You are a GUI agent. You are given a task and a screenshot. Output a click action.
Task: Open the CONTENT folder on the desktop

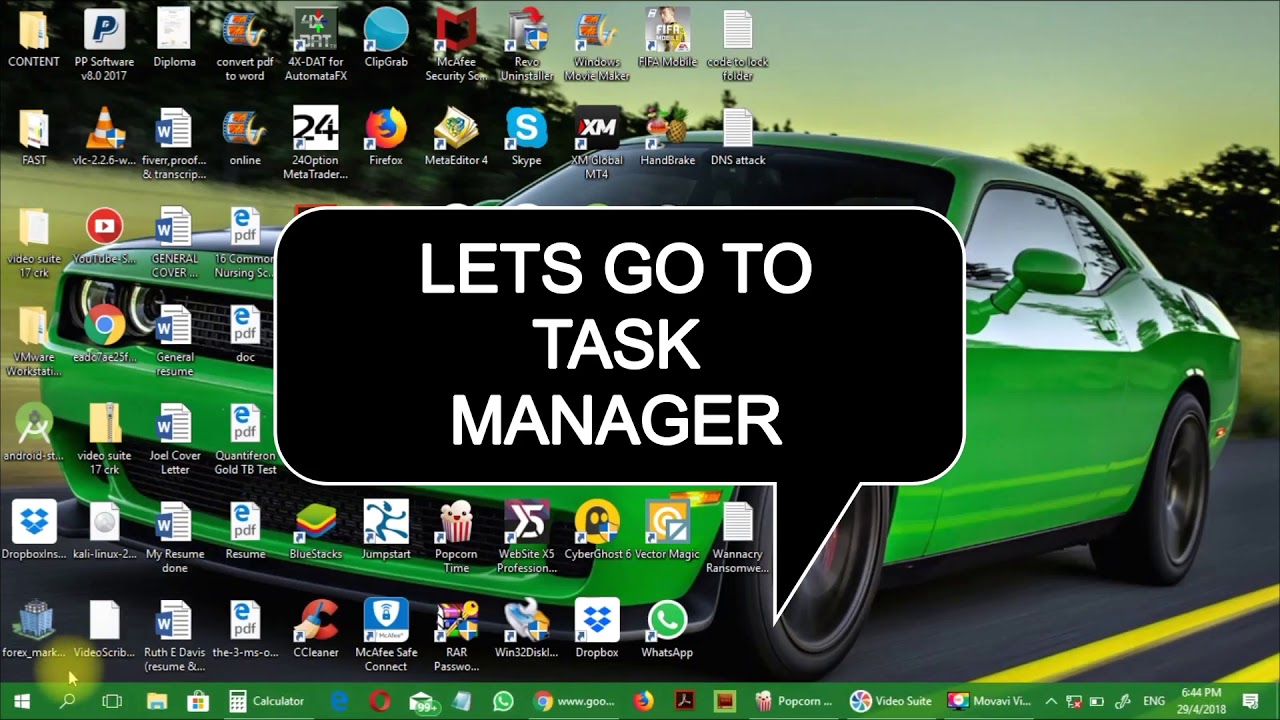coord(34,39)
